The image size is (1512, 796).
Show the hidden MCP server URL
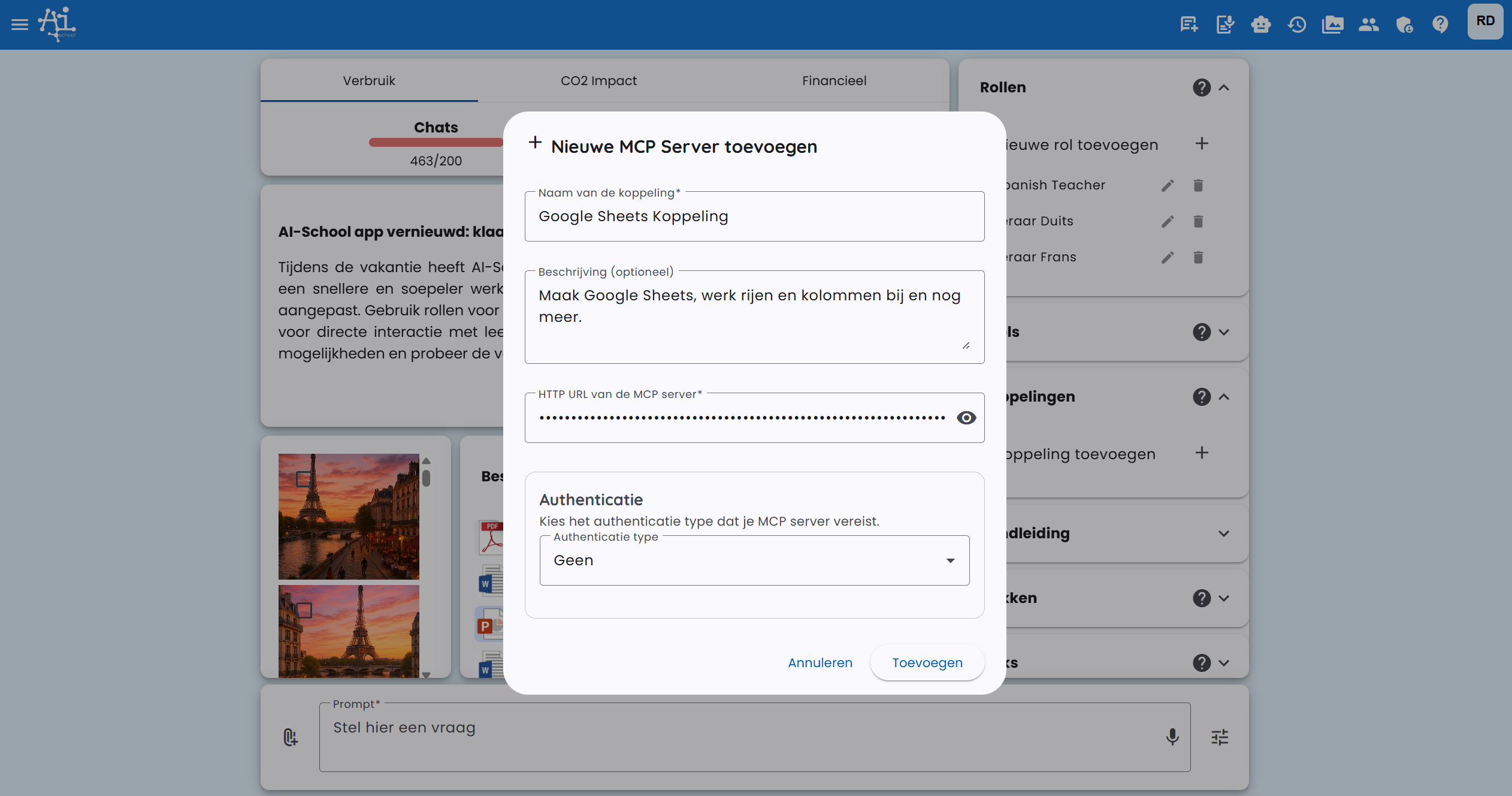[966, 418]
